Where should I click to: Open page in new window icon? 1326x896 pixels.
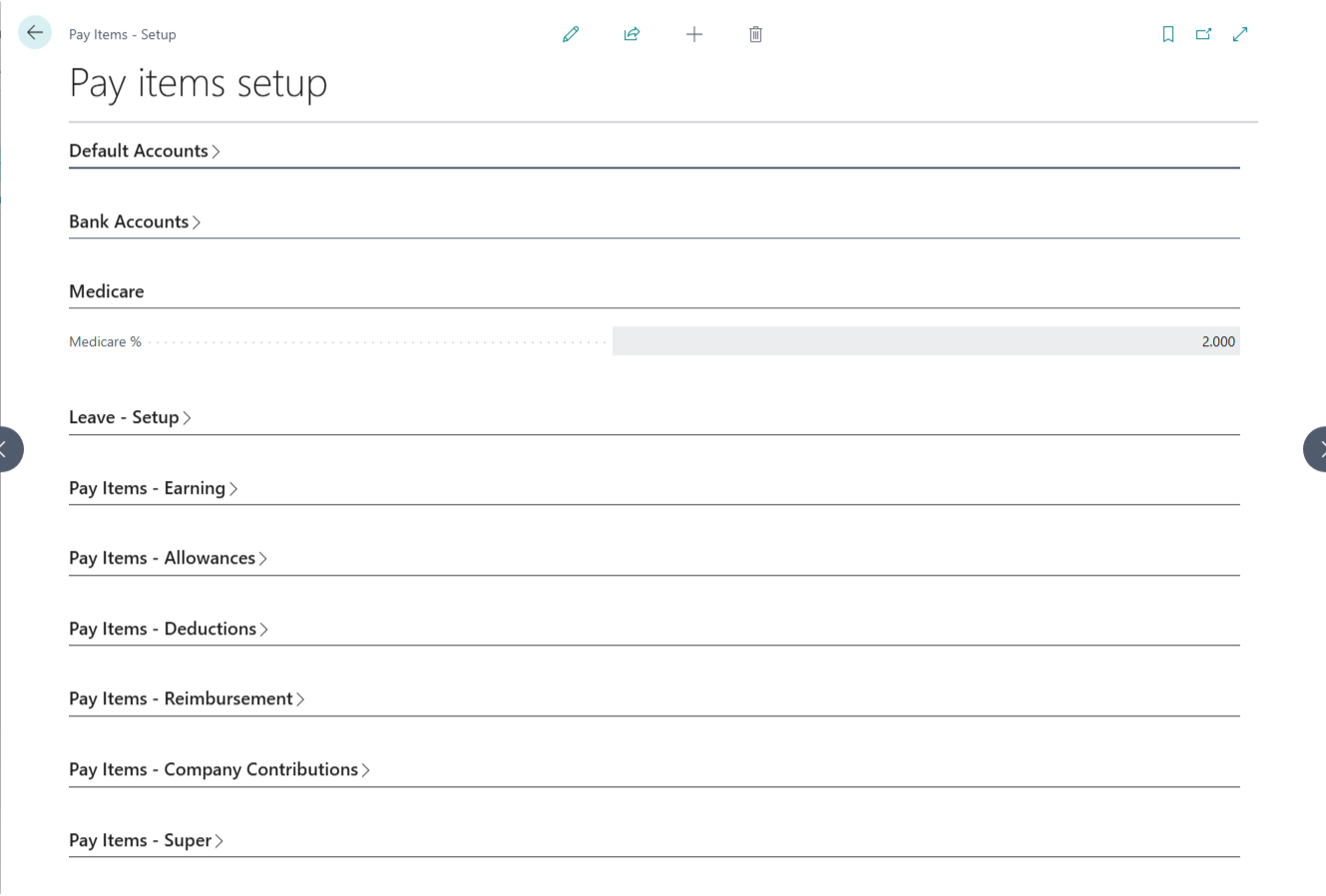[x=1203, y=34]
